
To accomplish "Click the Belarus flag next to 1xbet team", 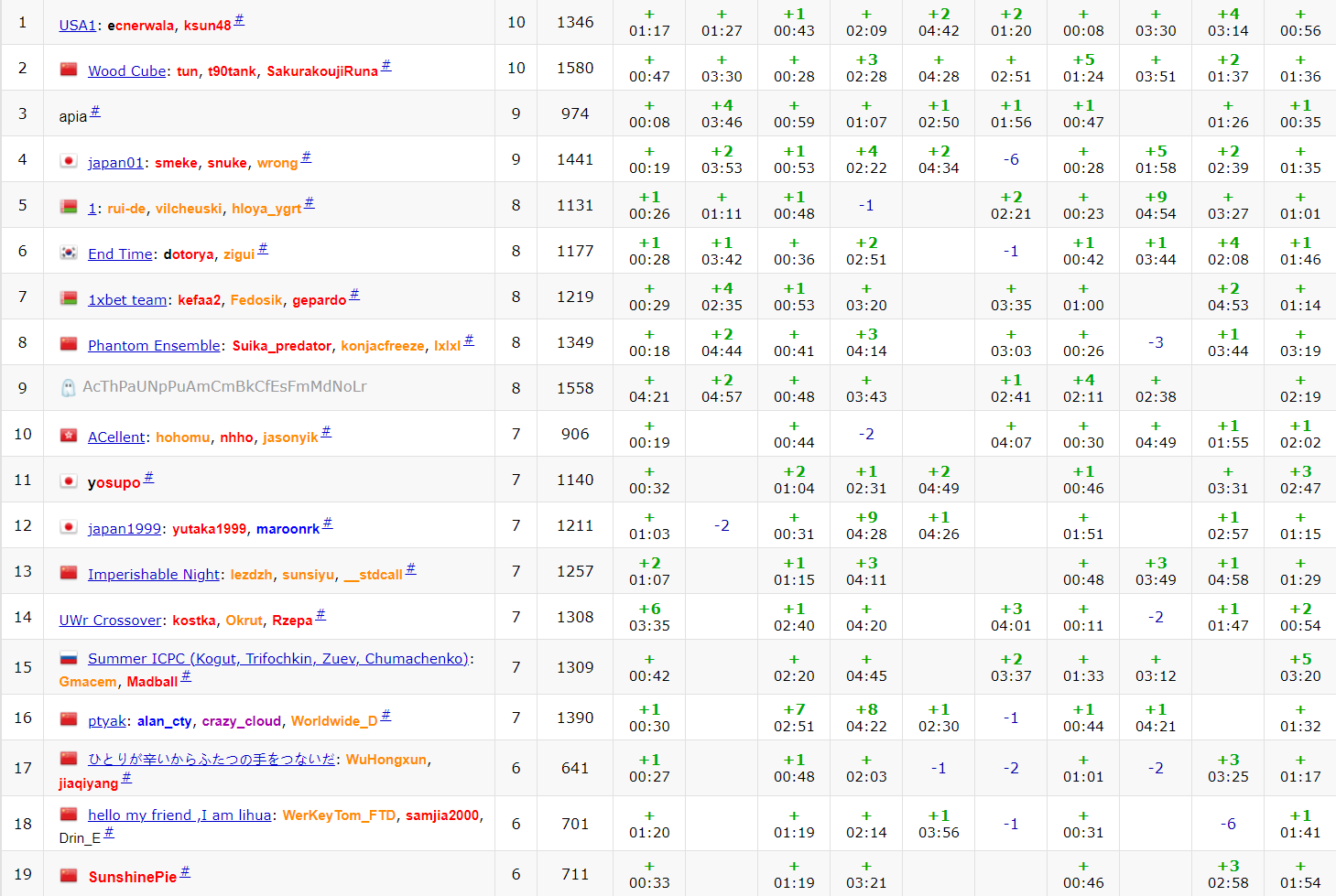I will coord(69,298).
